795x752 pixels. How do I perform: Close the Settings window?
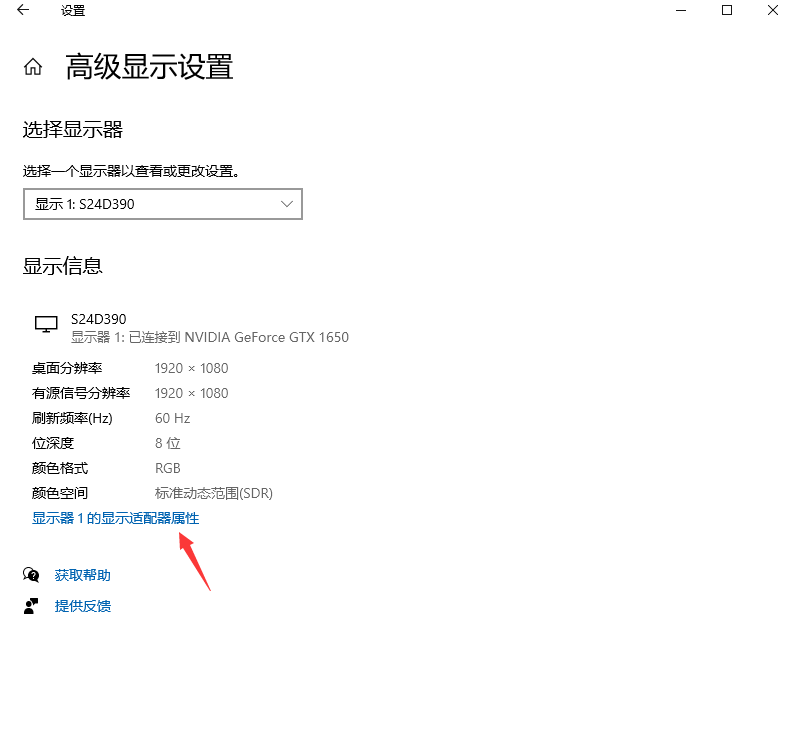coord(773,11)
